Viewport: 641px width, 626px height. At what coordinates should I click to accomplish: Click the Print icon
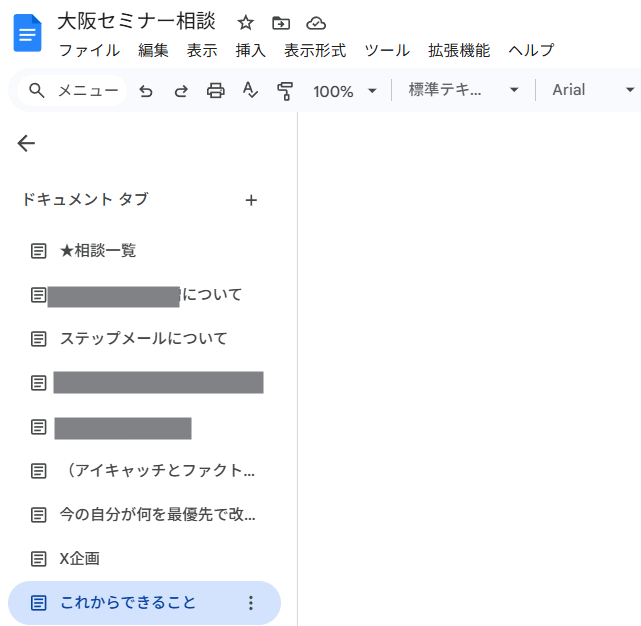(215, 90)
